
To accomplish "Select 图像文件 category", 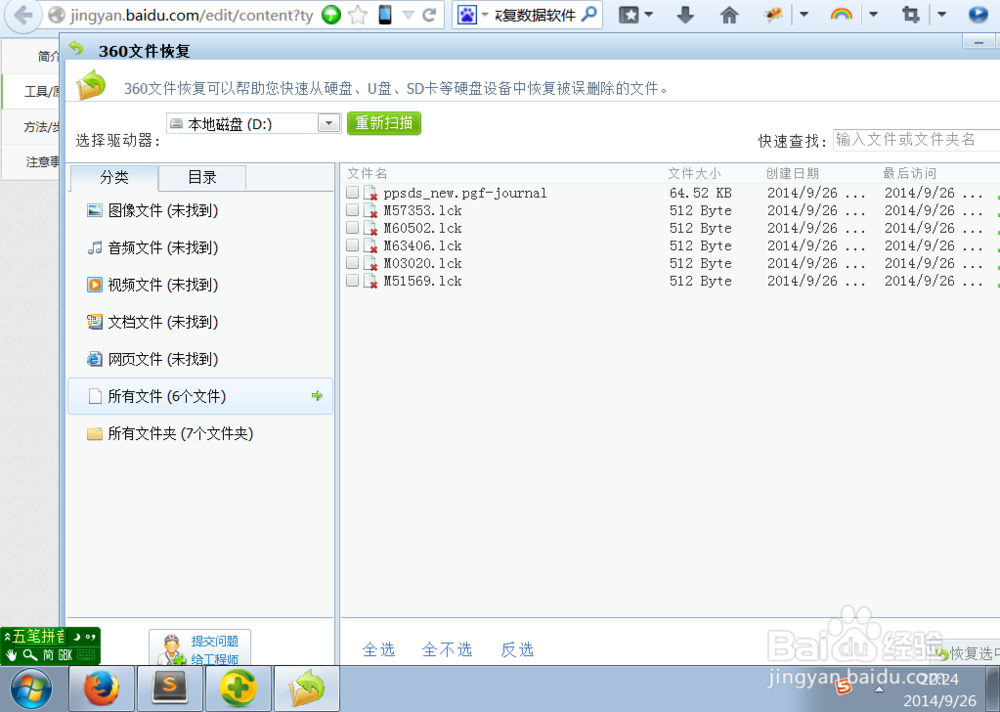I will [x=200, y=211].
